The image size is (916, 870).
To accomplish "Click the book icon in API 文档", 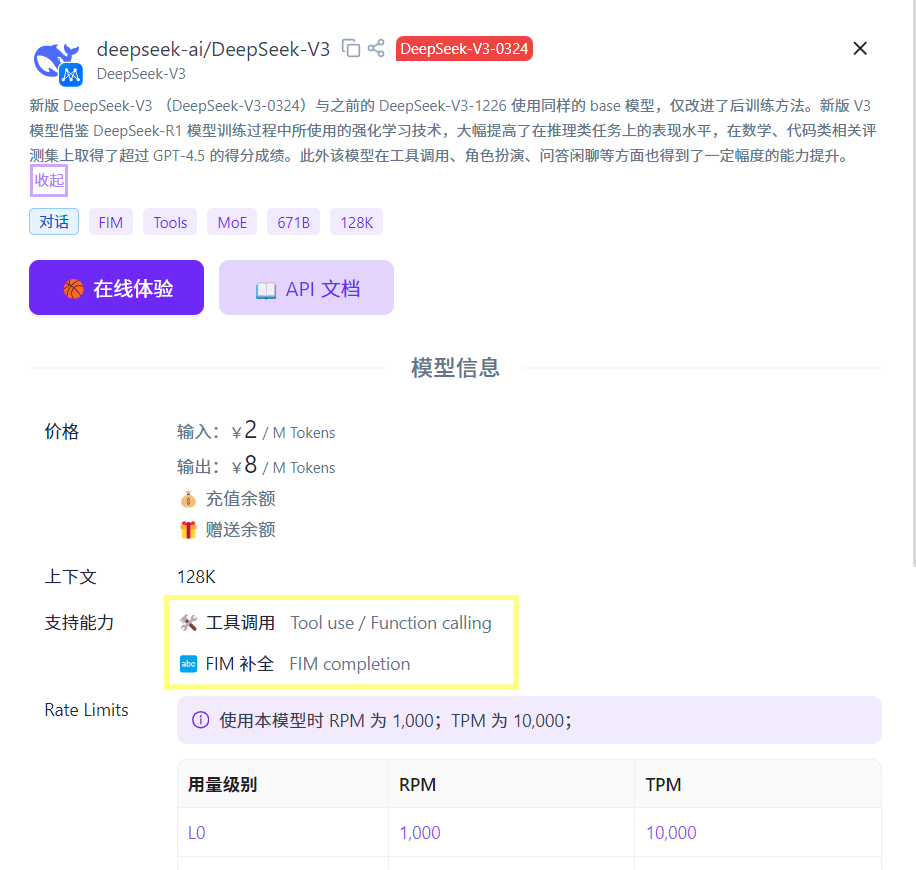I will tap(266, 290).
